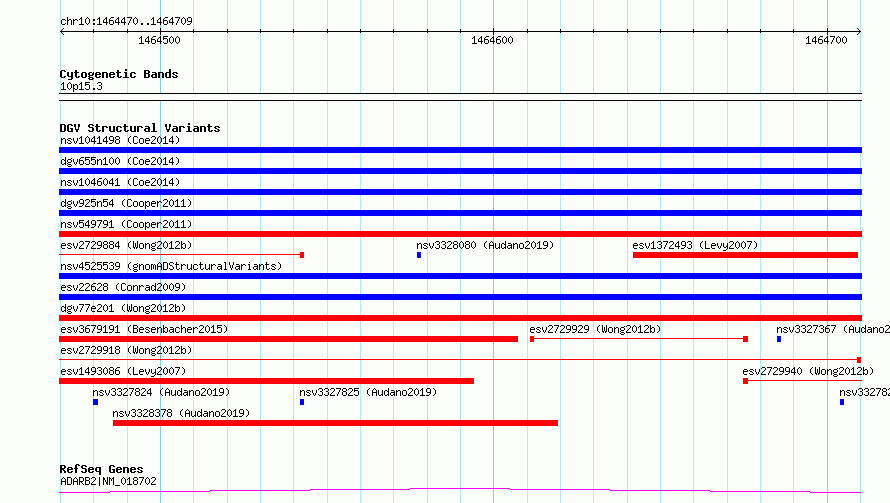Click the esv2729929 (Wong2012b) label
This screenshot has height=503, width=890.
point(595,329)
